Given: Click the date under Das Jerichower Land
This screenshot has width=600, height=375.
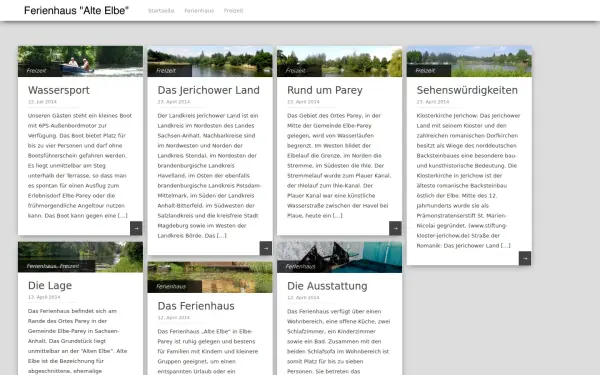Looking at the screenshot, I should tap(174, 102).
